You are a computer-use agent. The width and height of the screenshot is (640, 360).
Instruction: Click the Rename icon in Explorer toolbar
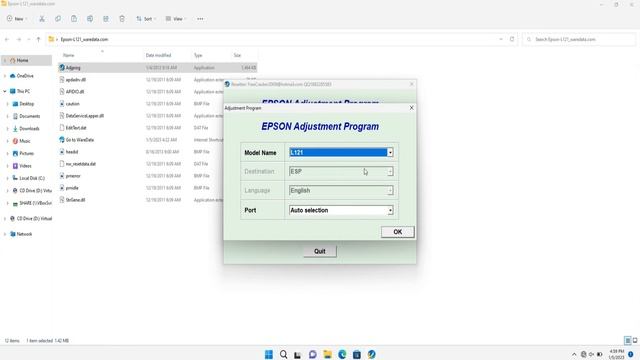pyautogui.click(x=90, y=19)
